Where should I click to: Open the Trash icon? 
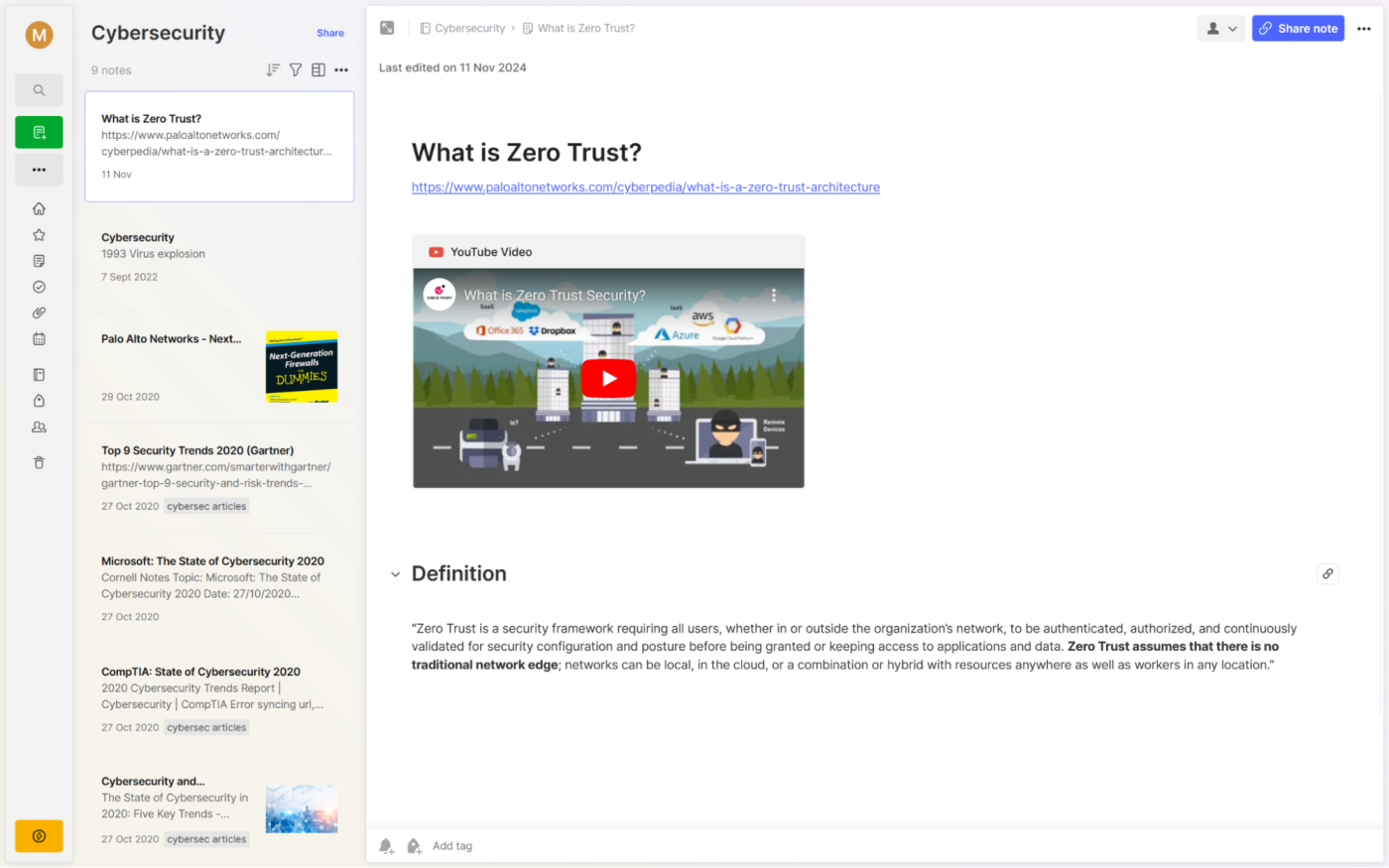click(39, 462)
